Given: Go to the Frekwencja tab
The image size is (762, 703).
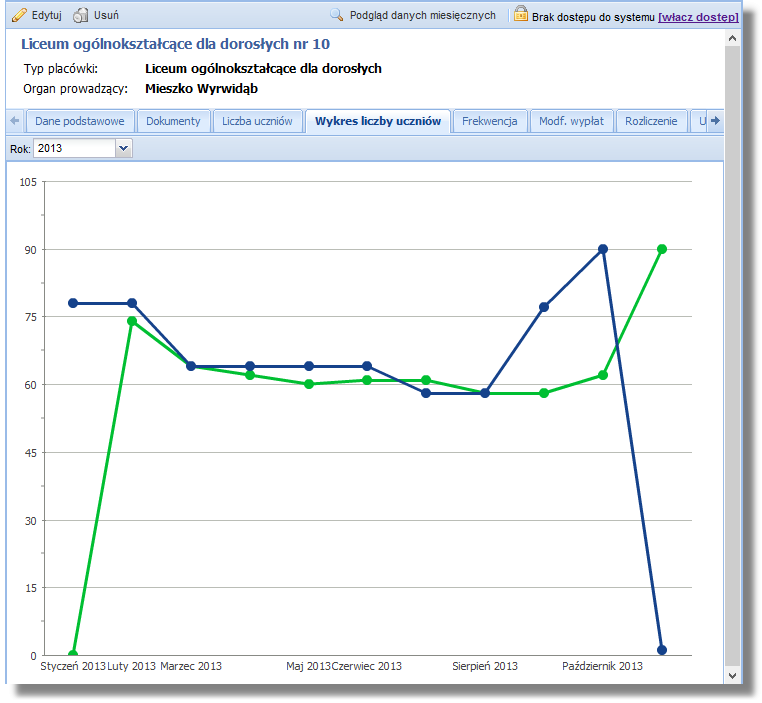Looking at the screenshot, I should pos(489,121).
